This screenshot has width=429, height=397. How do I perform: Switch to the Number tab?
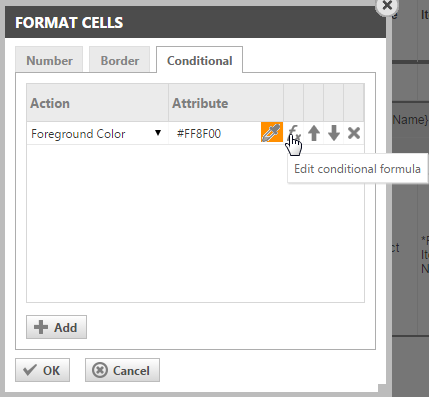click(49, 60)
